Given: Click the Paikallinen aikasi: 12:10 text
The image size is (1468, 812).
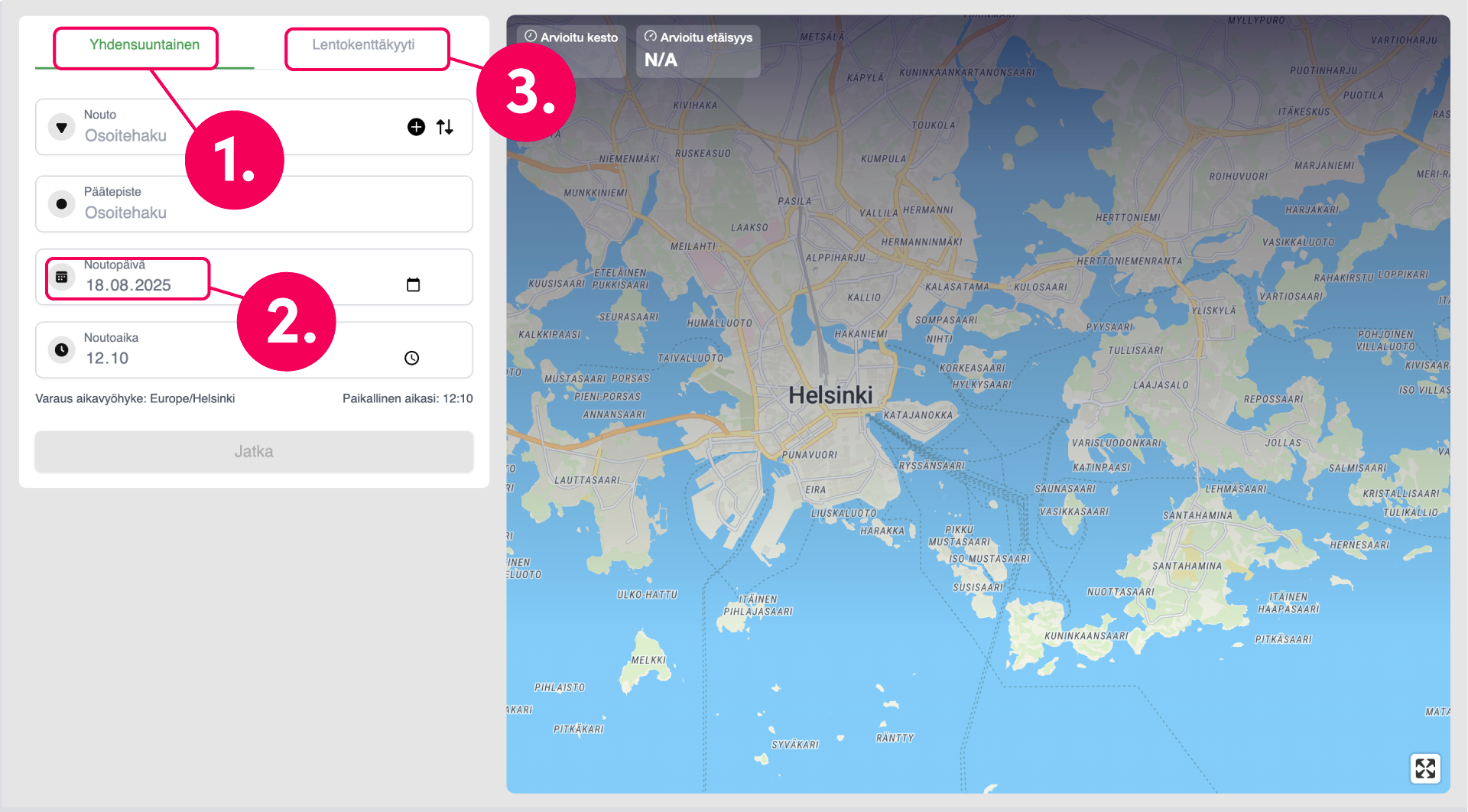Looking at the screenshot, I should click(x=408, y=398).
